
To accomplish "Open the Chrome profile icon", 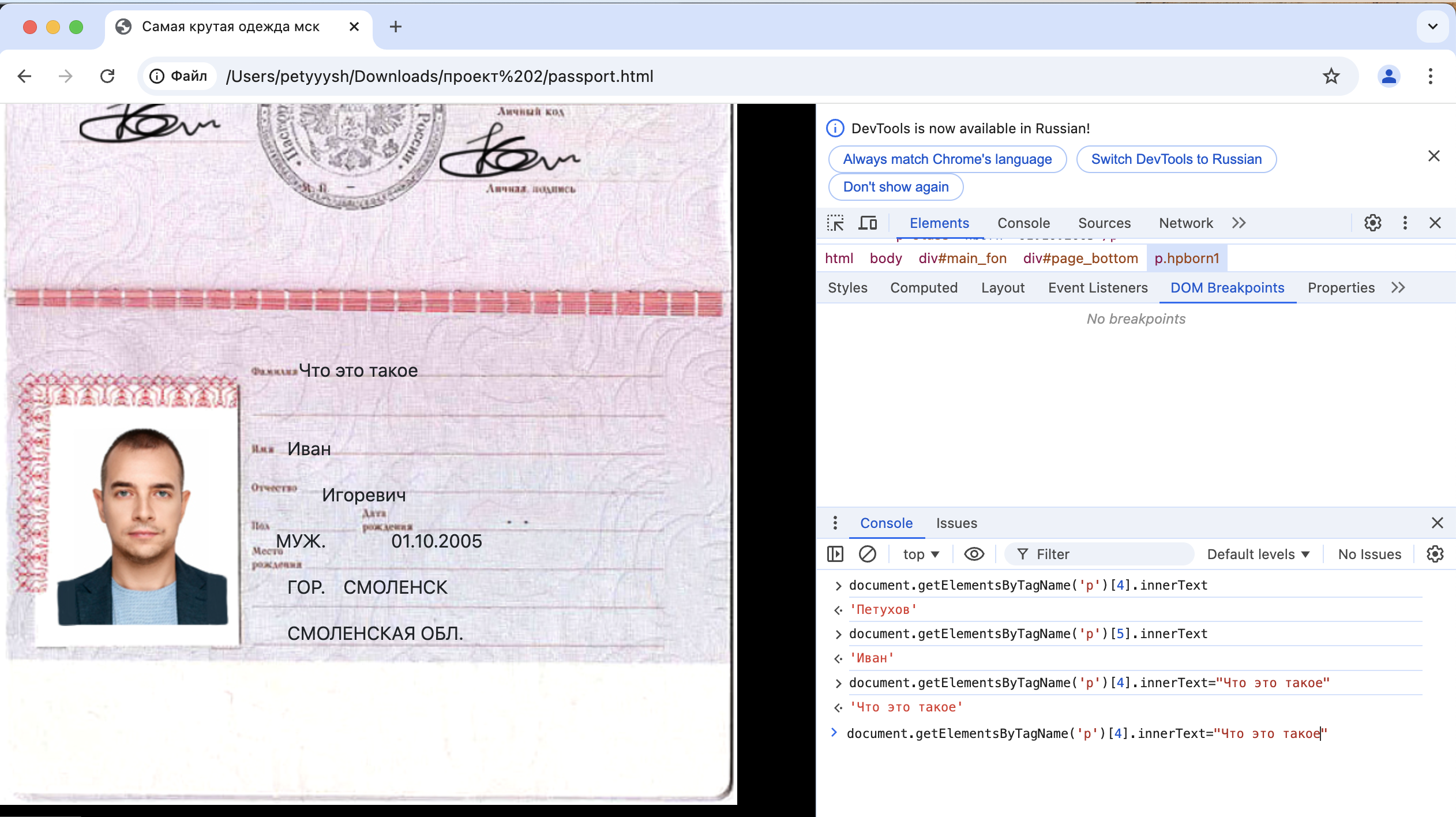I will click(x=1389, y=76).
